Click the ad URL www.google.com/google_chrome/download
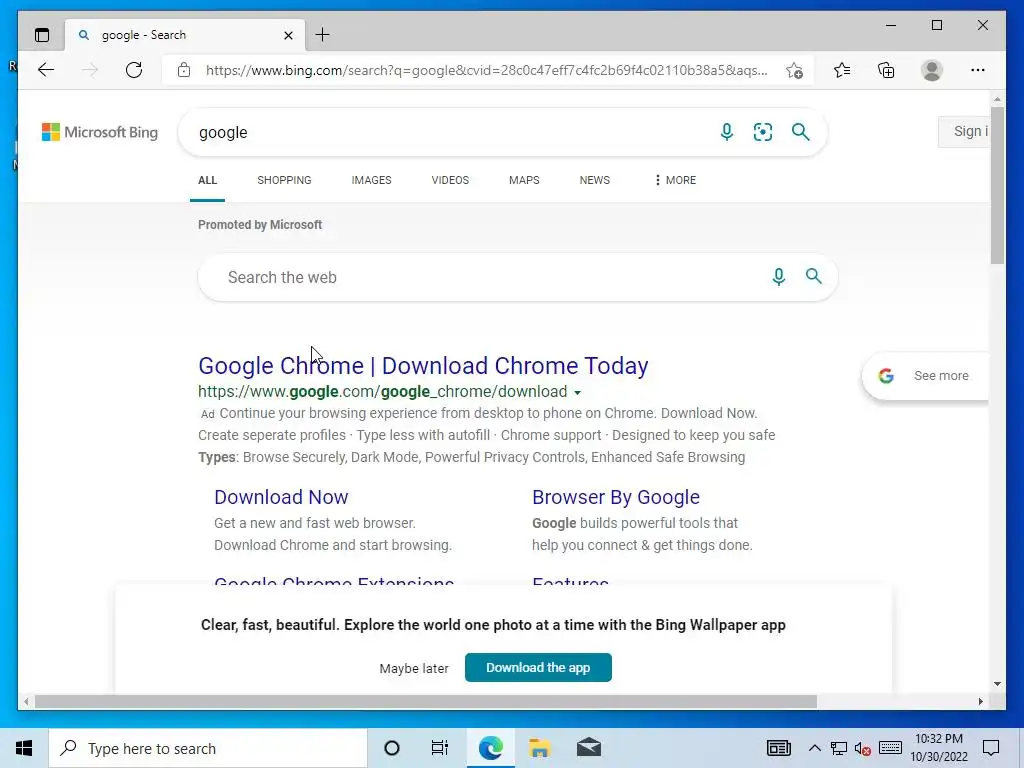1024x768 pixels. pyautogui.click(x=383, y=392)
